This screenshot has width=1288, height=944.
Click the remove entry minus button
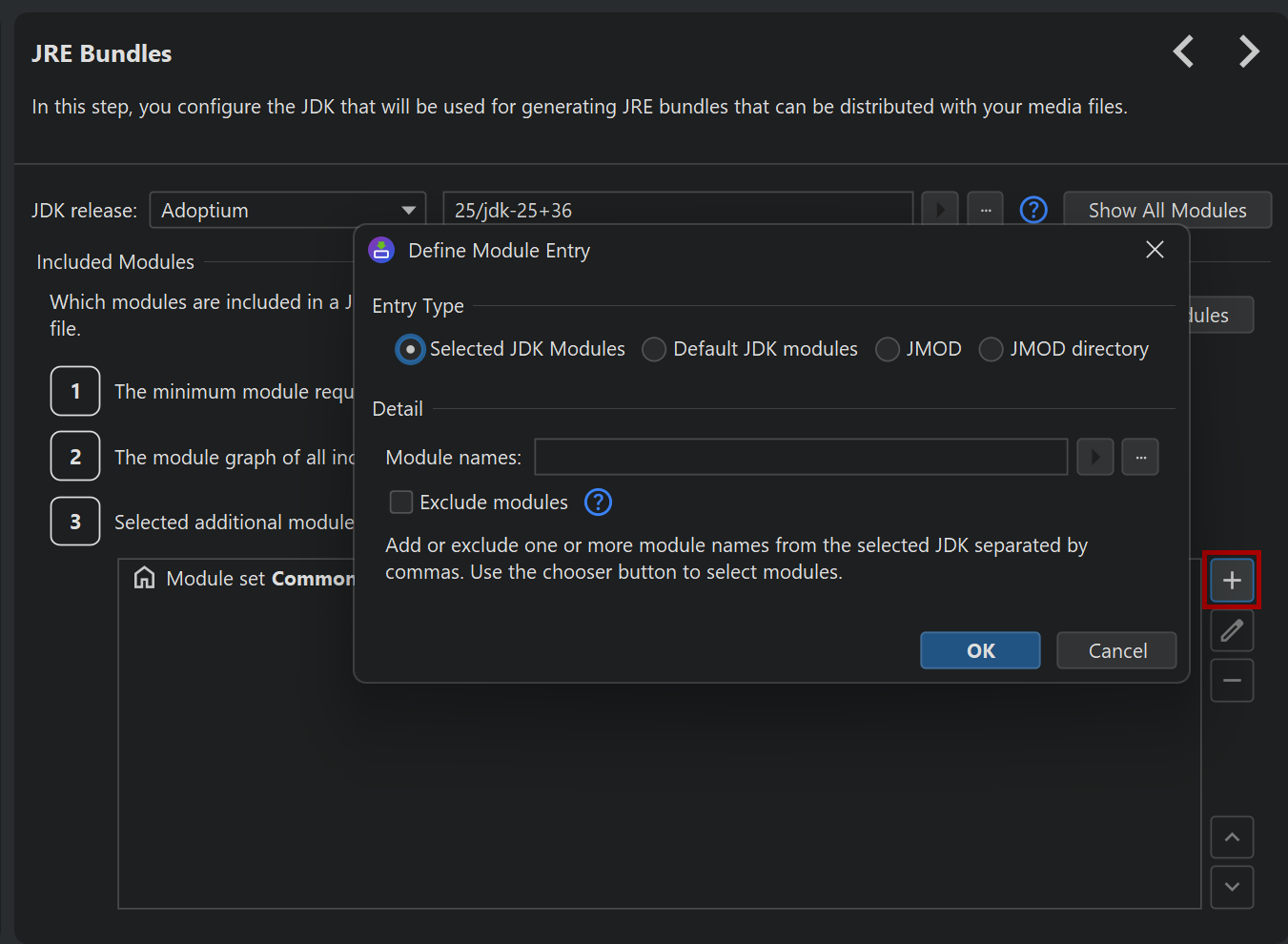point(1232,681)
